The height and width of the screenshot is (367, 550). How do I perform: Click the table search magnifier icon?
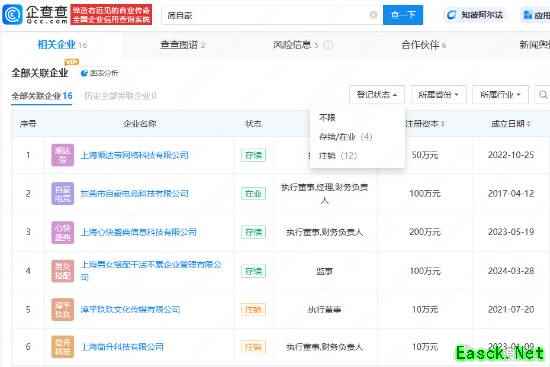pos(543,94)
